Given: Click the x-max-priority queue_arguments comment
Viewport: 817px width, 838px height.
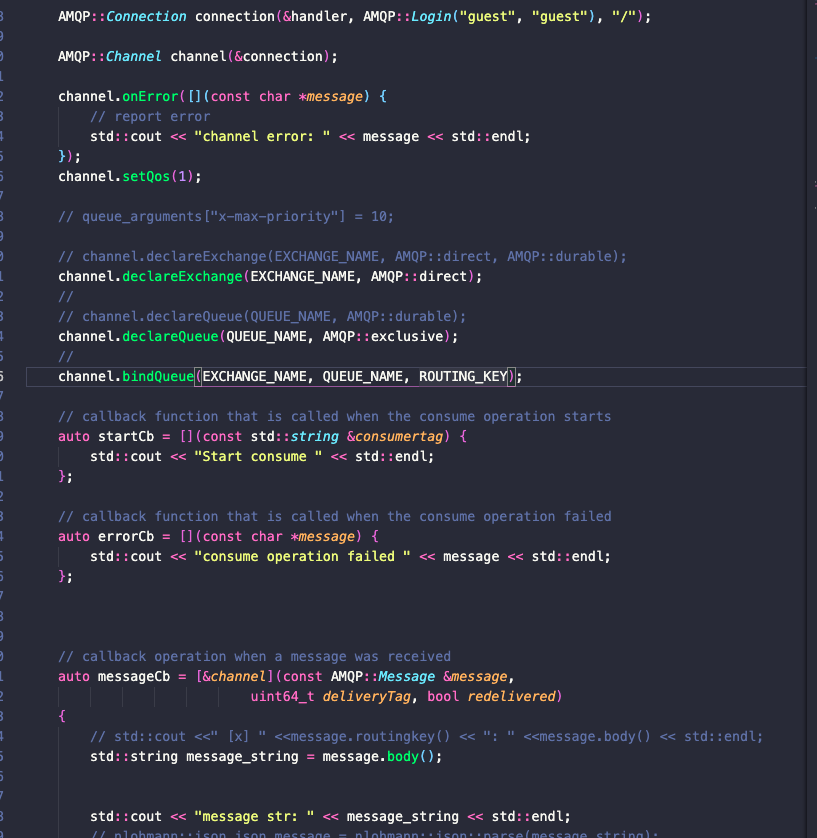Looking at the screenshot, I should [x=226, y=216].
